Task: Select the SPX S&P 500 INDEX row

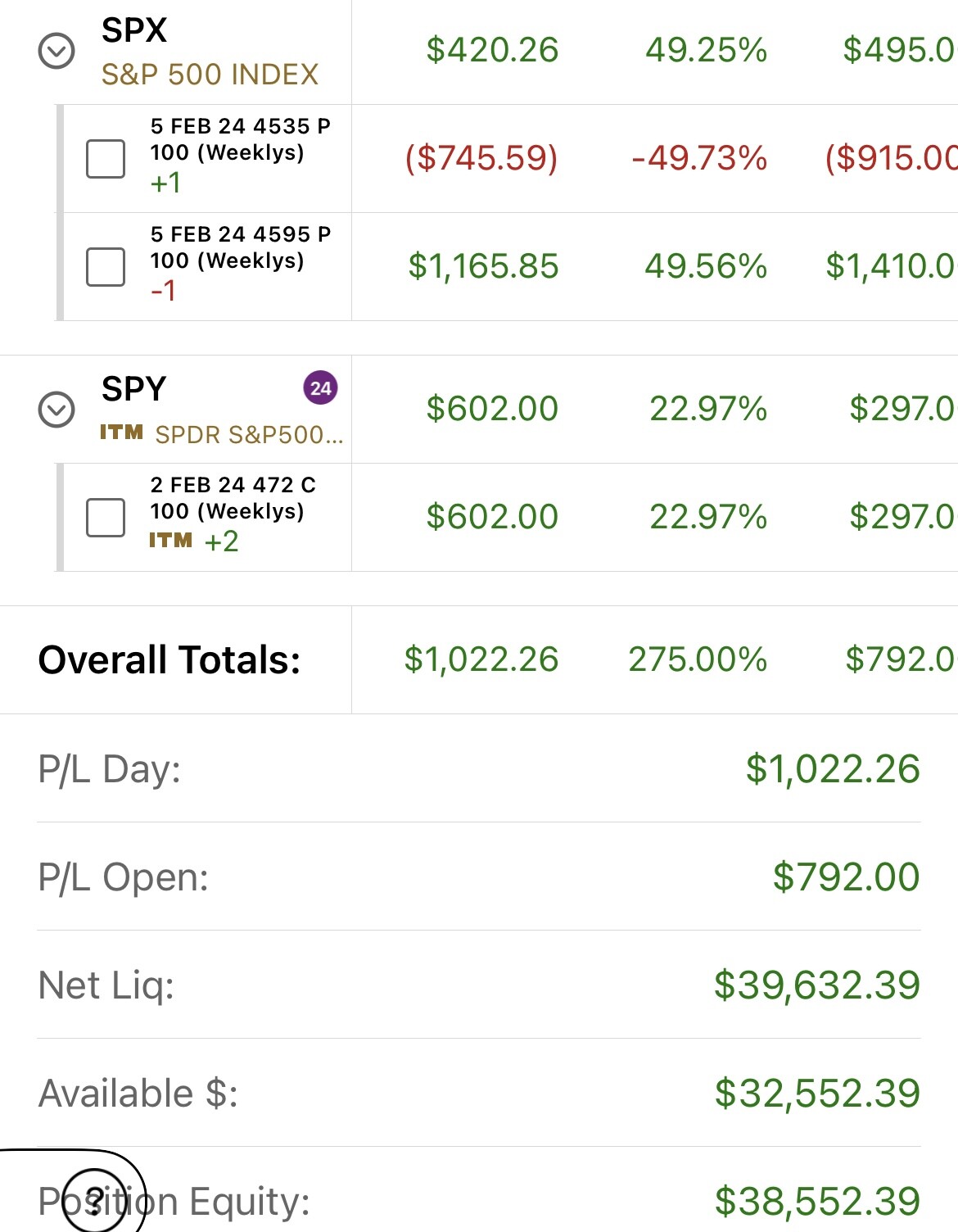Action: pos(479,52)
